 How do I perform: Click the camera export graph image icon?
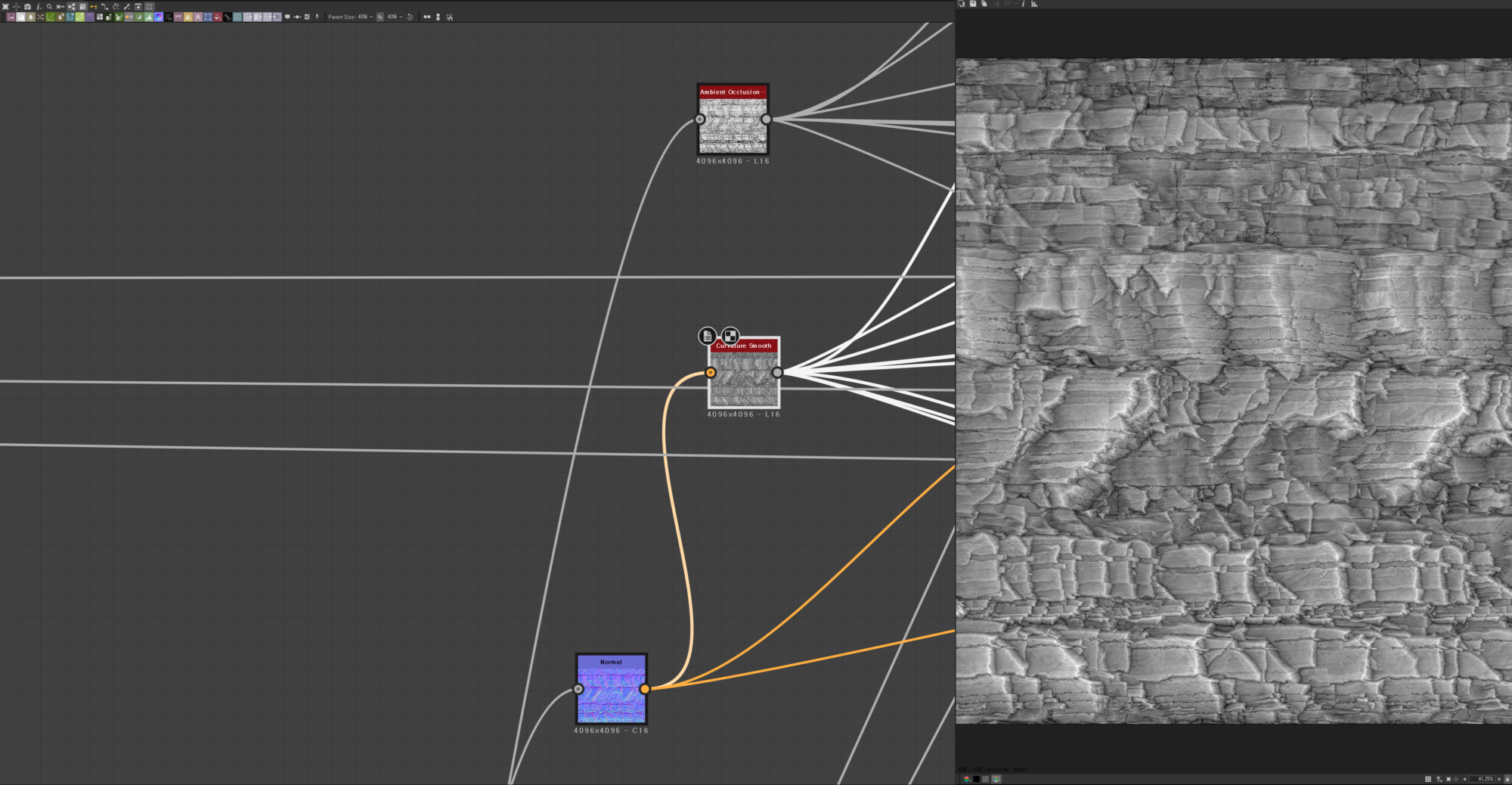click(x=27, y=6)
